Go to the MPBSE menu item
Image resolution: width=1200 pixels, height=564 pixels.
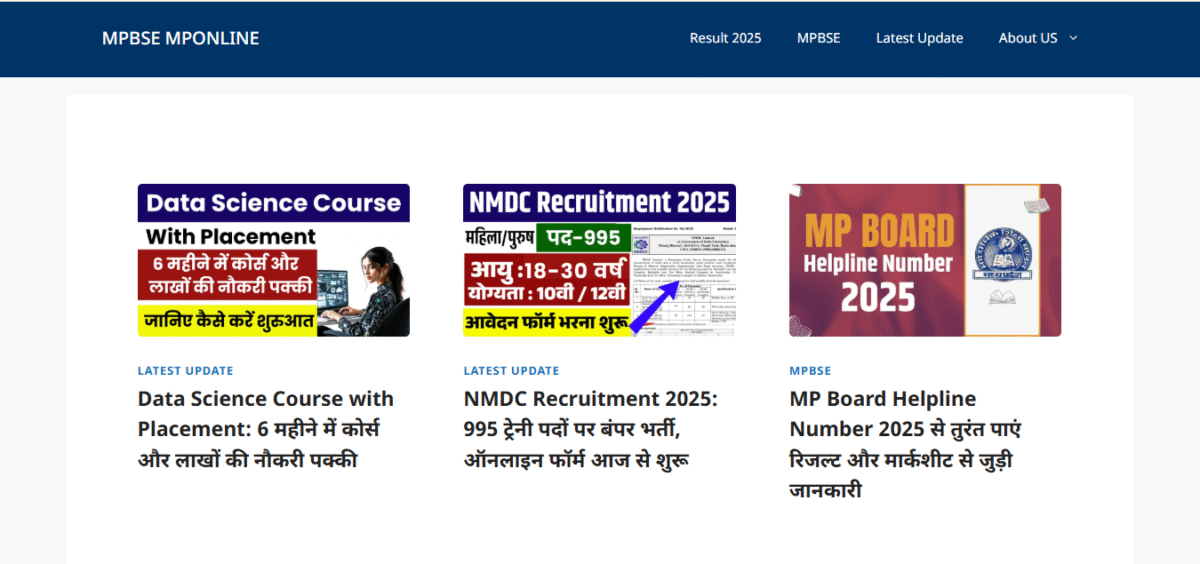[818, 38]
